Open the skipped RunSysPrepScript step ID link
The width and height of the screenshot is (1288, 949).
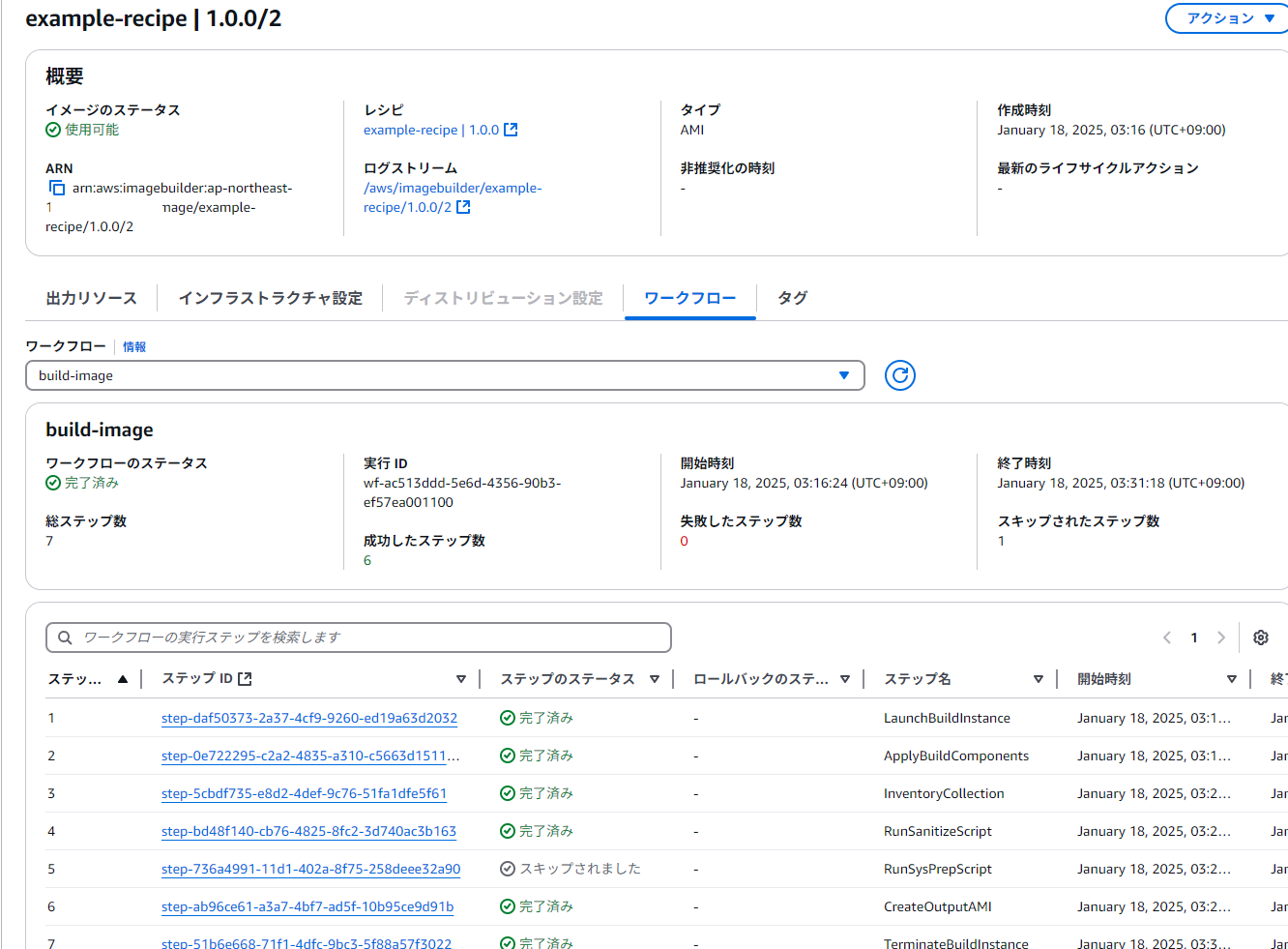[310, 869]
